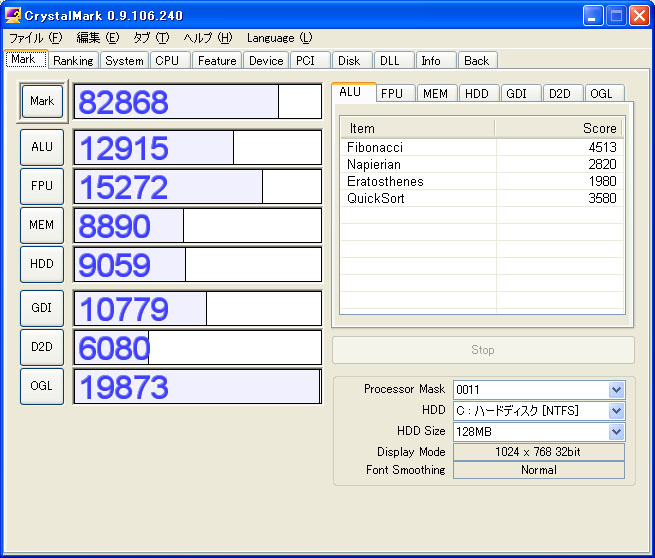The width and height of the screenshot is (655, 558).
Task: Click the HDD score bar 9059
Action: pyautogui.click(x=198, y=264)
